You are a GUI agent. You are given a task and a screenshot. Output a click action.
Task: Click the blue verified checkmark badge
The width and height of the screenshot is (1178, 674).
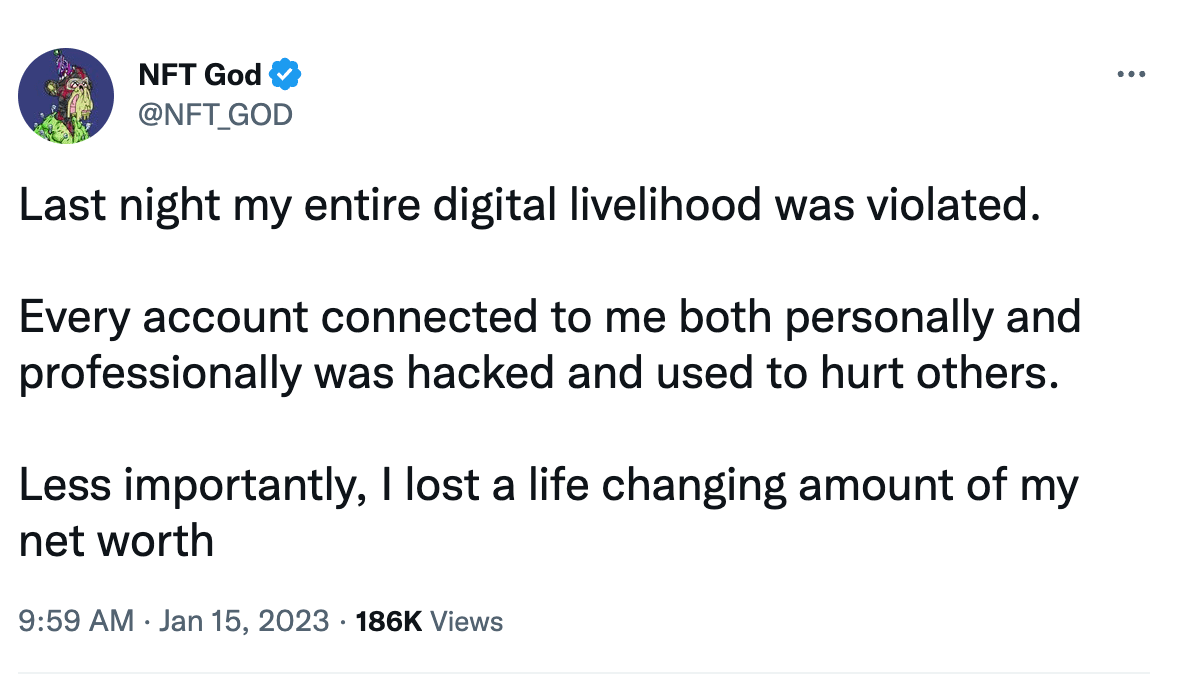tap(285, 74)
